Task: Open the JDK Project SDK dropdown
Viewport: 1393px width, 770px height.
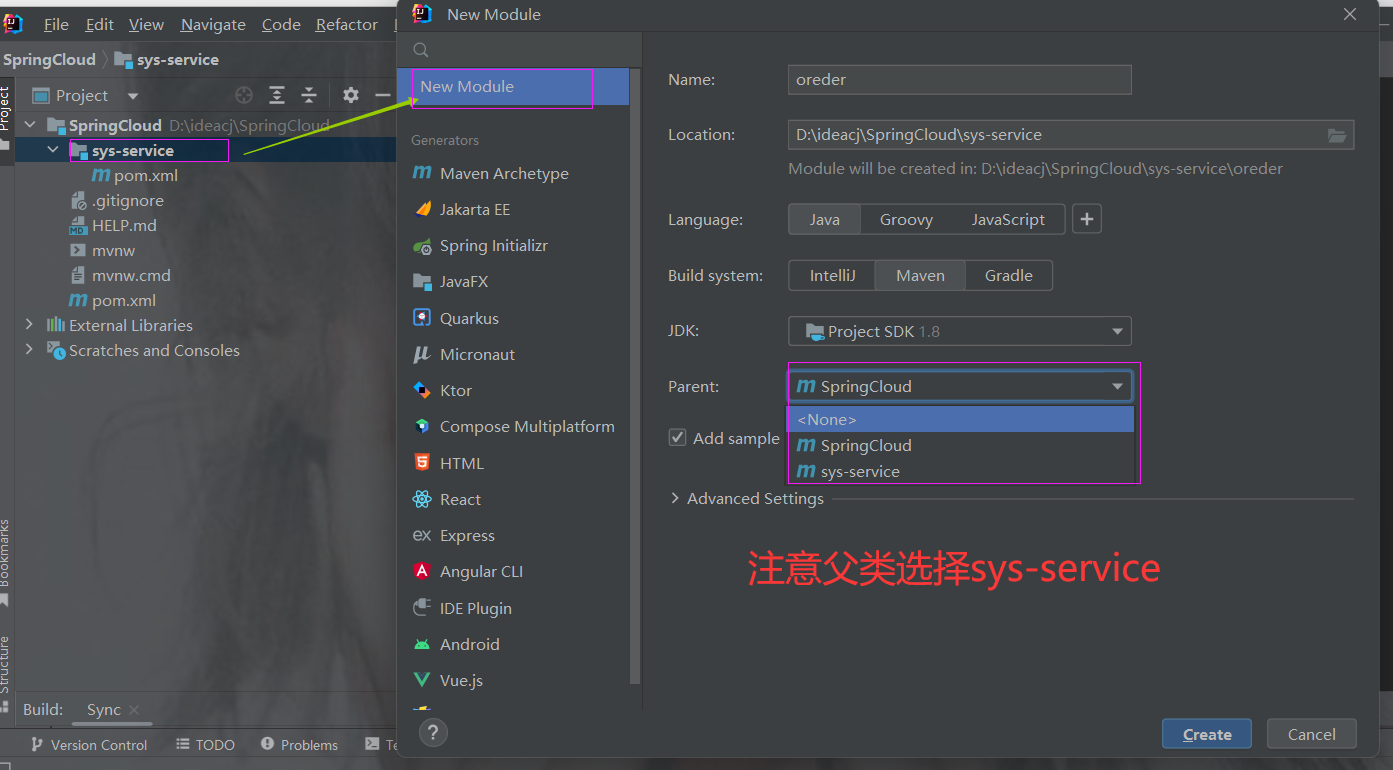Action: [960, 331]
